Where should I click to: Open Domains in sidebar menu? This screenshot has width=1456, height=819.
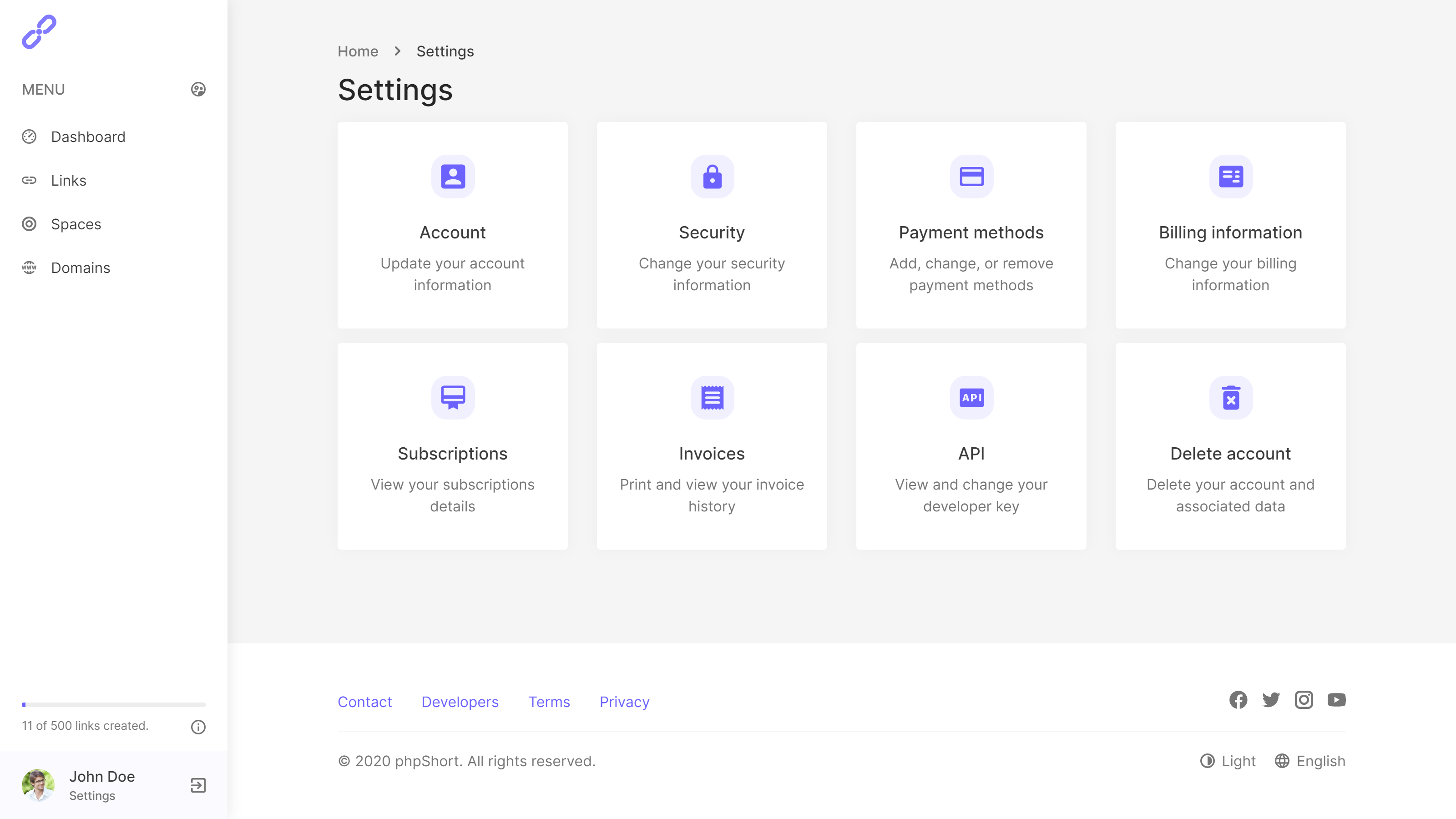[x=80, y=268]
